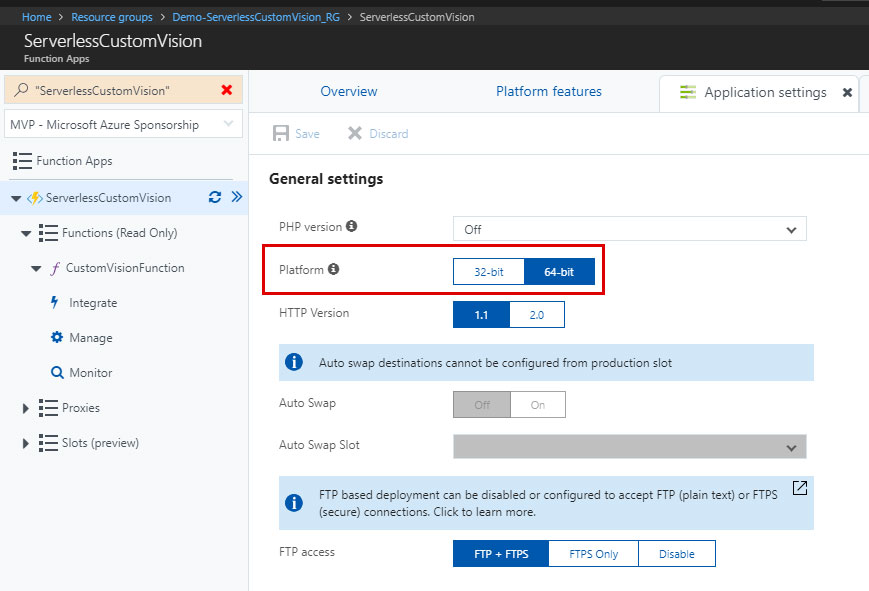869x591 pixels.
Task: Open Integrate under CustomVisionFunction
Action: point(93,303)
